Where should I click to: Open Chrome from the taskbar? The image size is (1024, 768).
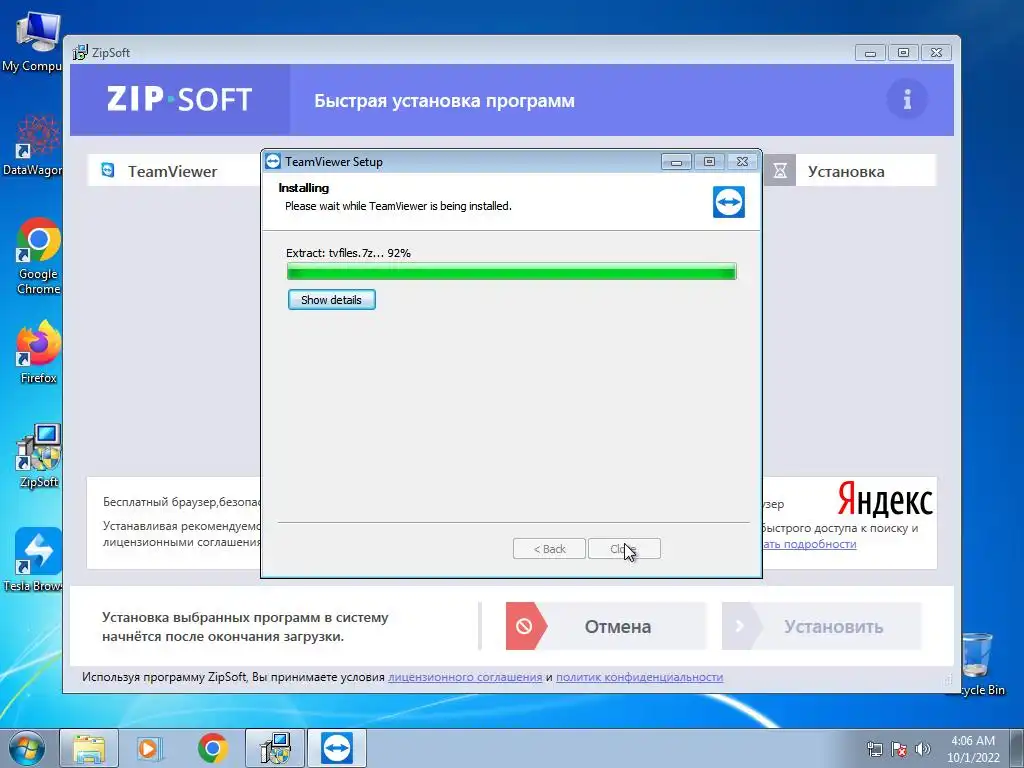point(213,748)
